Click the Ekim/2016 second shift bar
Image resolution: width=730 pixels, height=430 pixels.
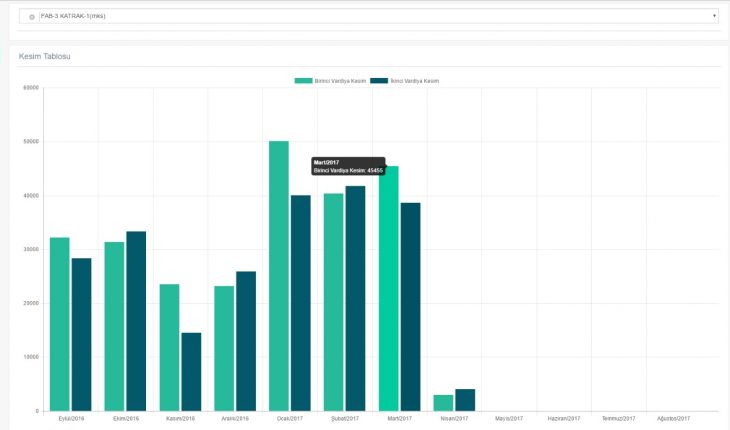(136, 321)
